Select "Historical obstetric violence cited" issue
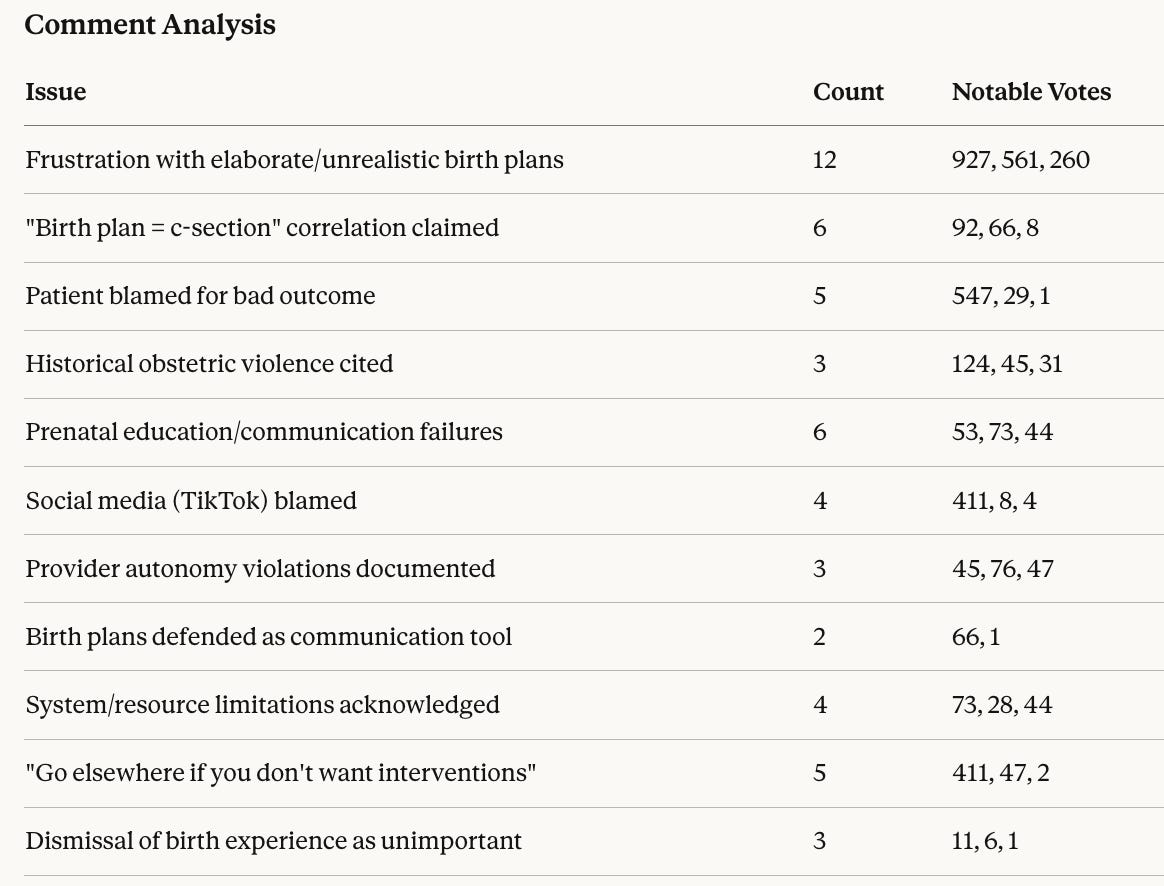Viewport: 1164px width, 886px height. click(209, 364)
